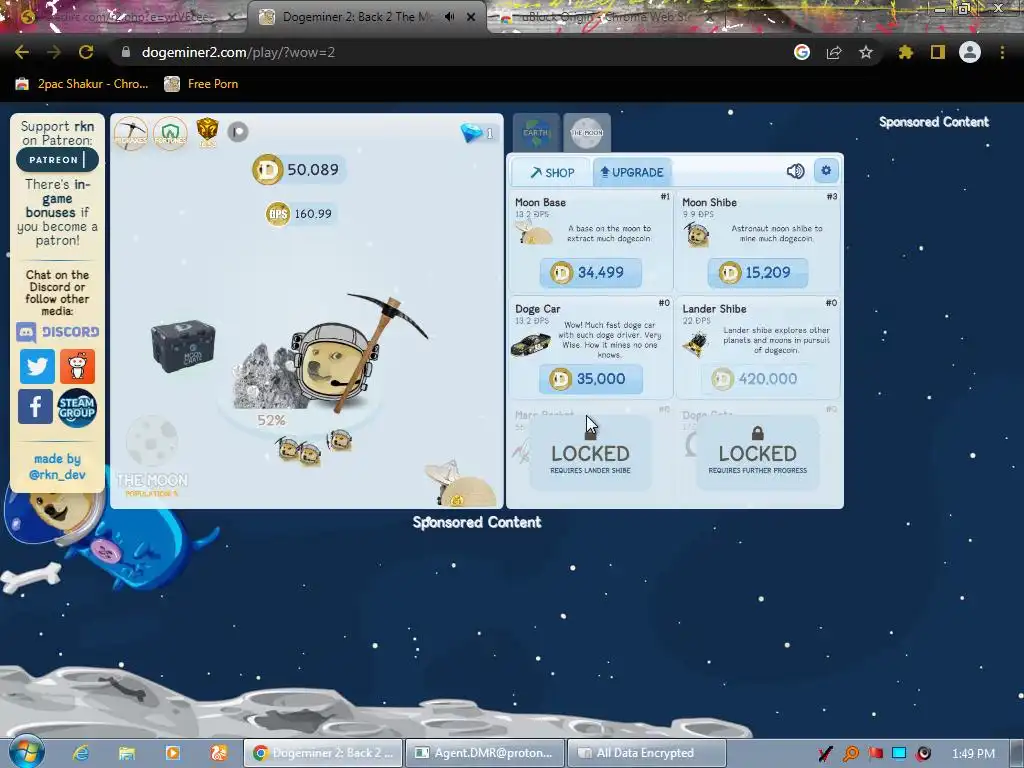Share this page from address bar
The image size is (1024, 768).
pyautogui.click(x=834, y=52)
